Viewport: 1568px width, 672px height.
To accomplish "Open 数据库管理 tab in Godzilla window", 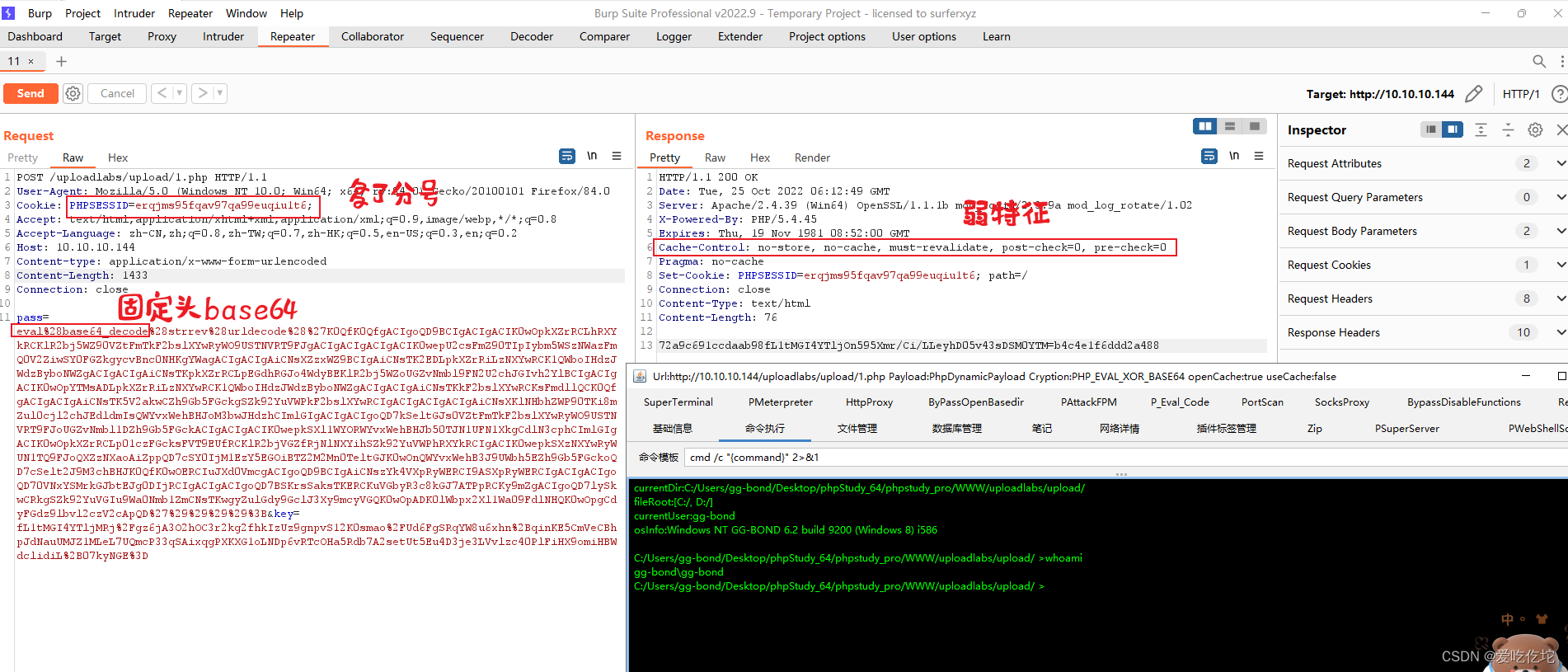I will point(956,429).
